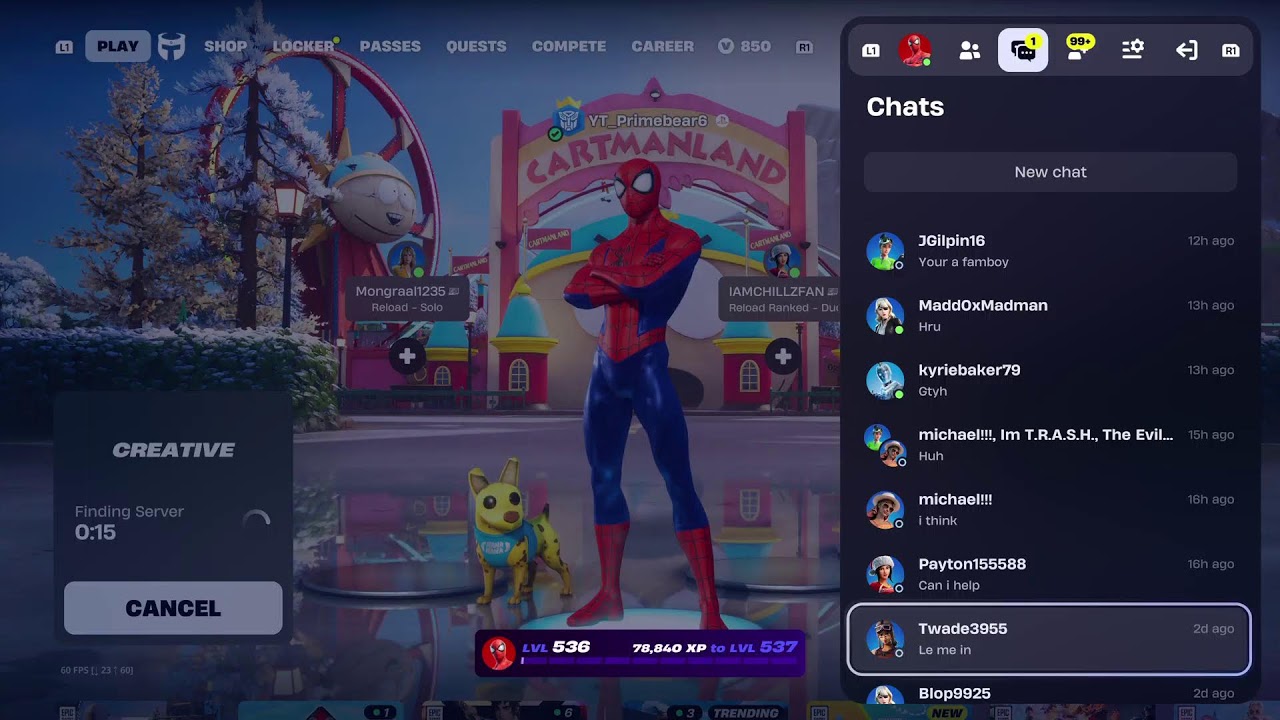
Task: Open V-Bucks balance 850
Action: [744, 46]
